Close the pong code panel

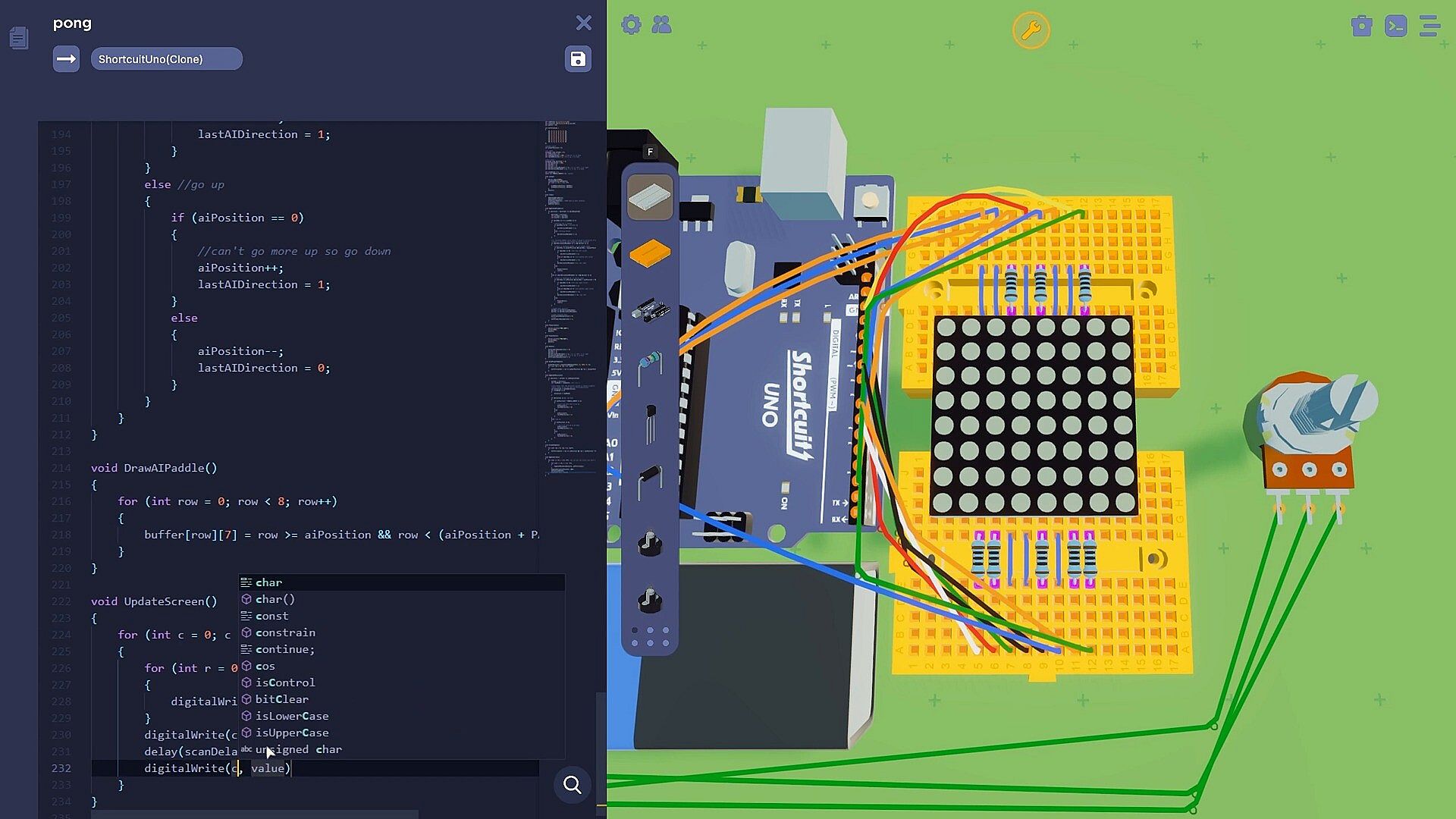tap(583, 23)
